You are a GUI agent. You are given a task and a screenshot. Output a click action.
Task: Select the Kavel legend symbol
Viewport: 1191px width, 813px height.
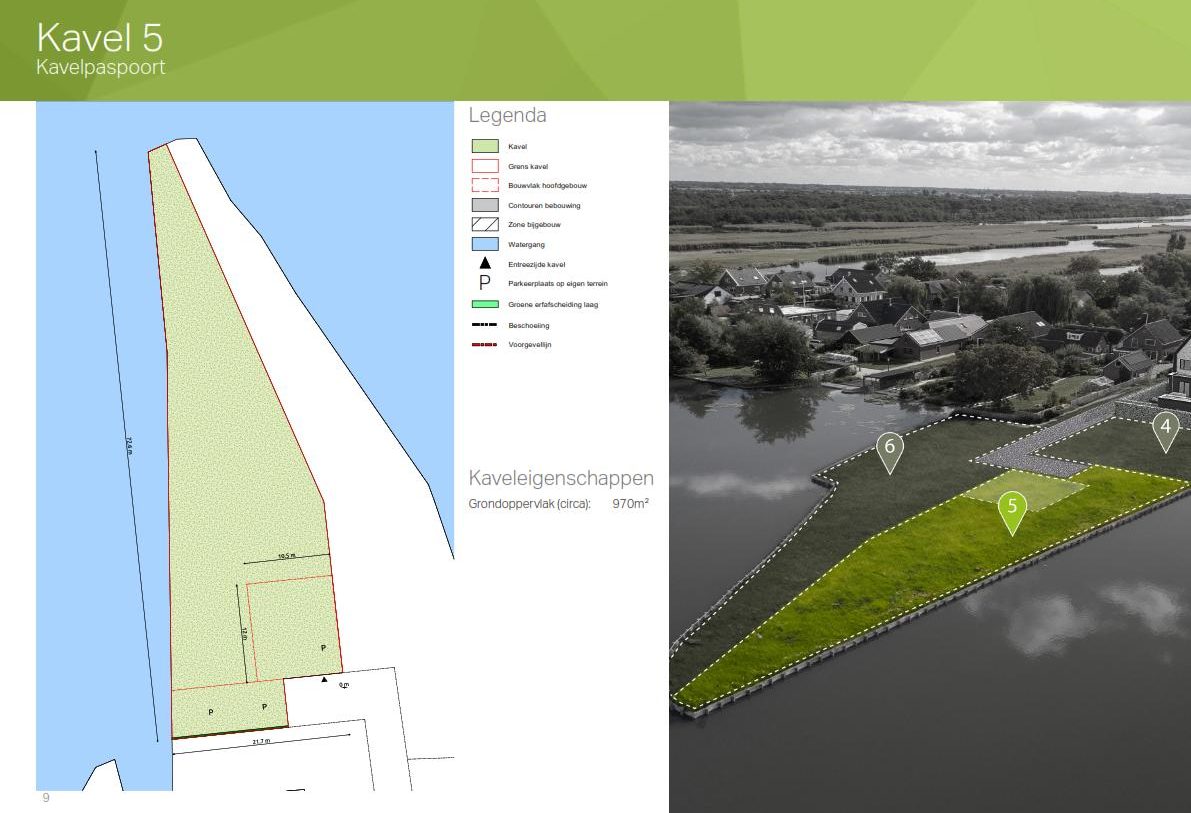click(x=483, y=146)
